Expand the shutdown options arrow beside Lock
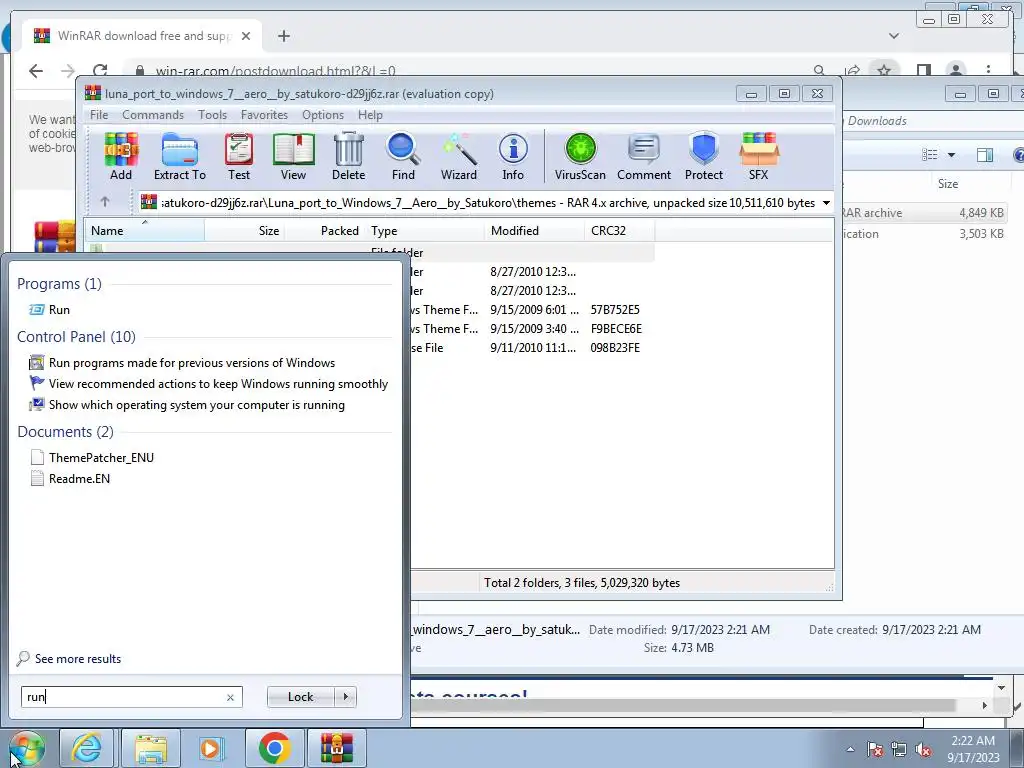This screenshot has height=768, width=1024. [345, 697]
